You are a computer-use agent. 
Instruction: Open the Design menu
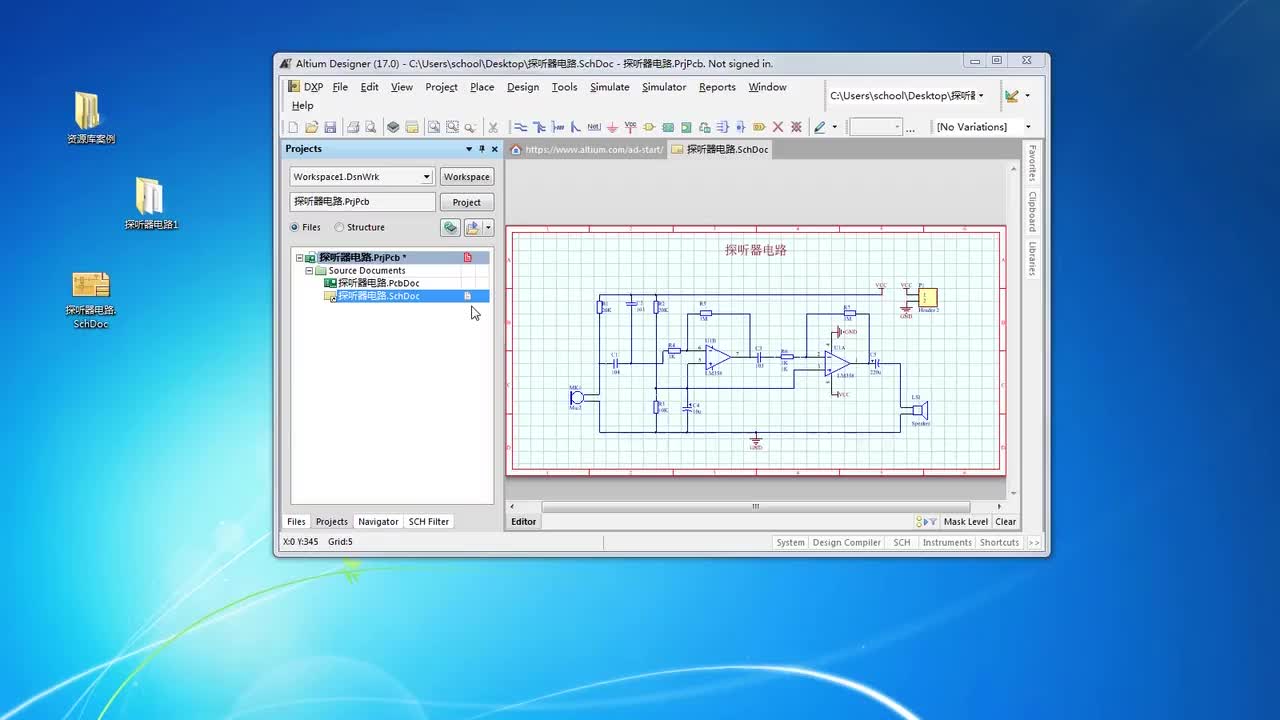click(523, 87)
